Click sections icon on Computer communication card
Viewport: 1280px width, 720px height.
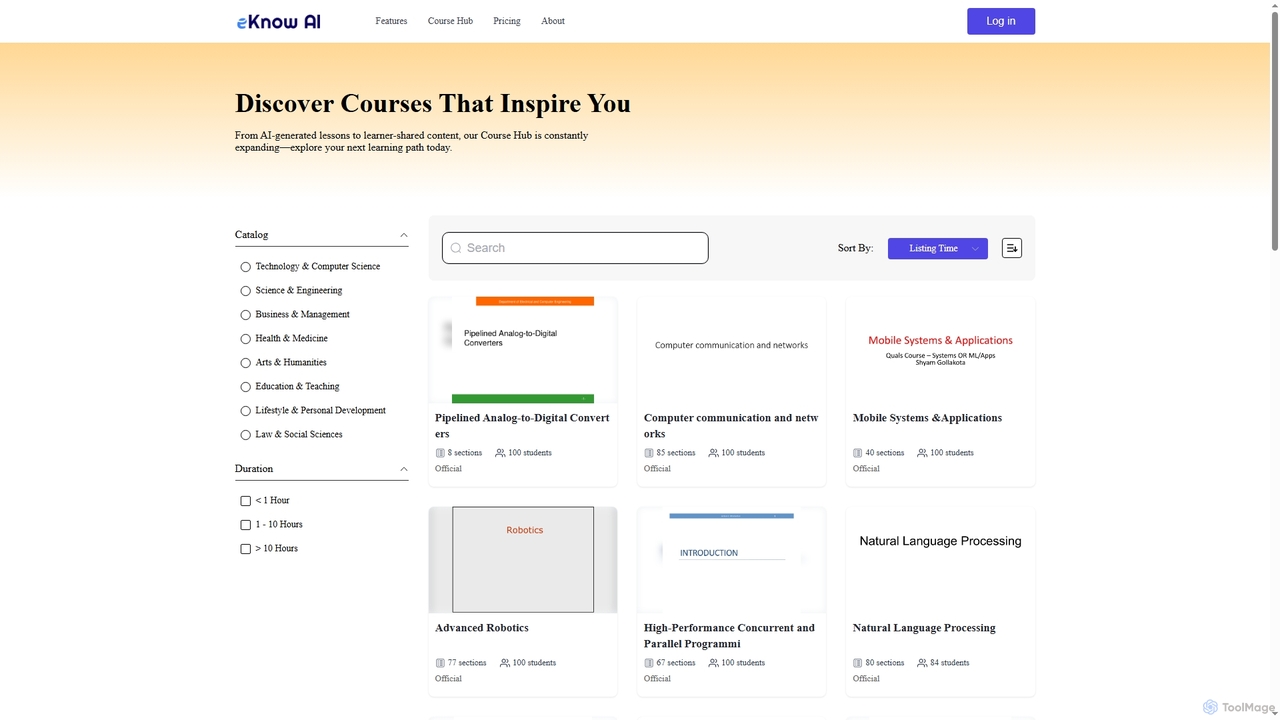click(x=649, y=453)
